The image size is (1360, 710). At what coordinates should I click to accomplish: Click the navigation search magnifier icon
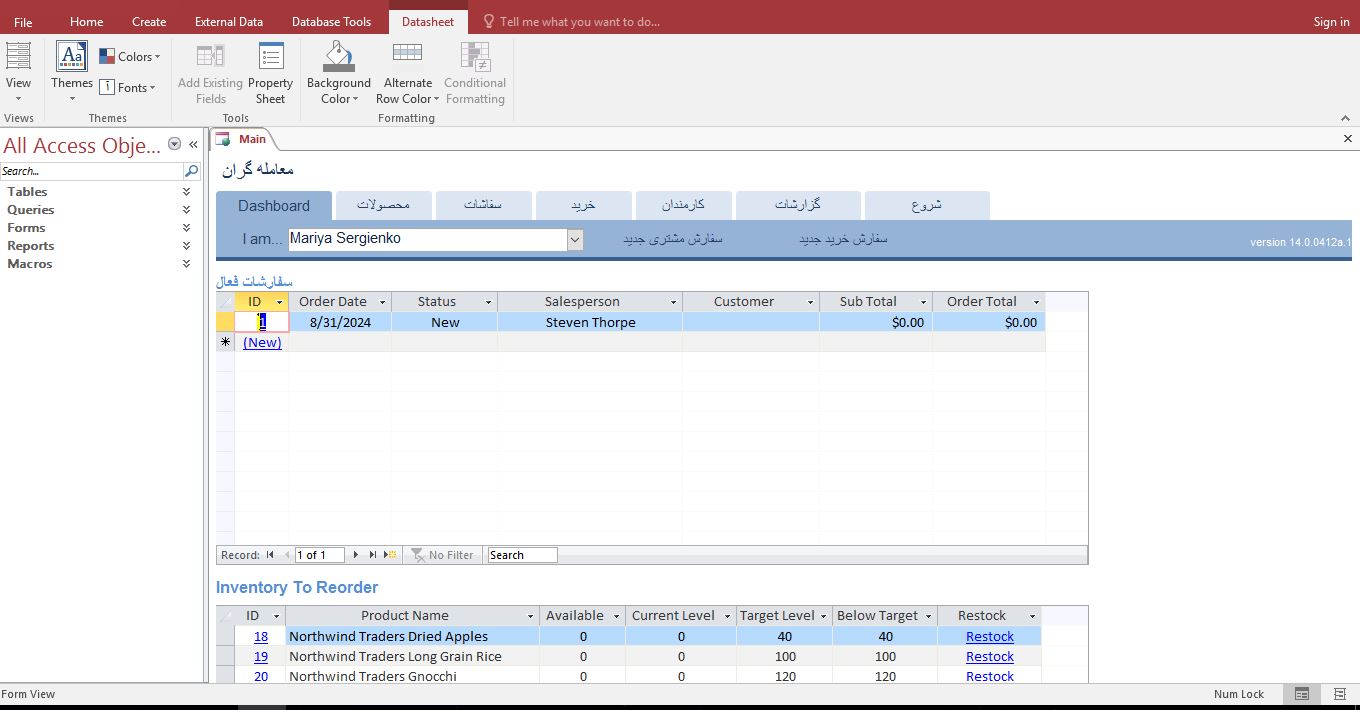[191, 171]
